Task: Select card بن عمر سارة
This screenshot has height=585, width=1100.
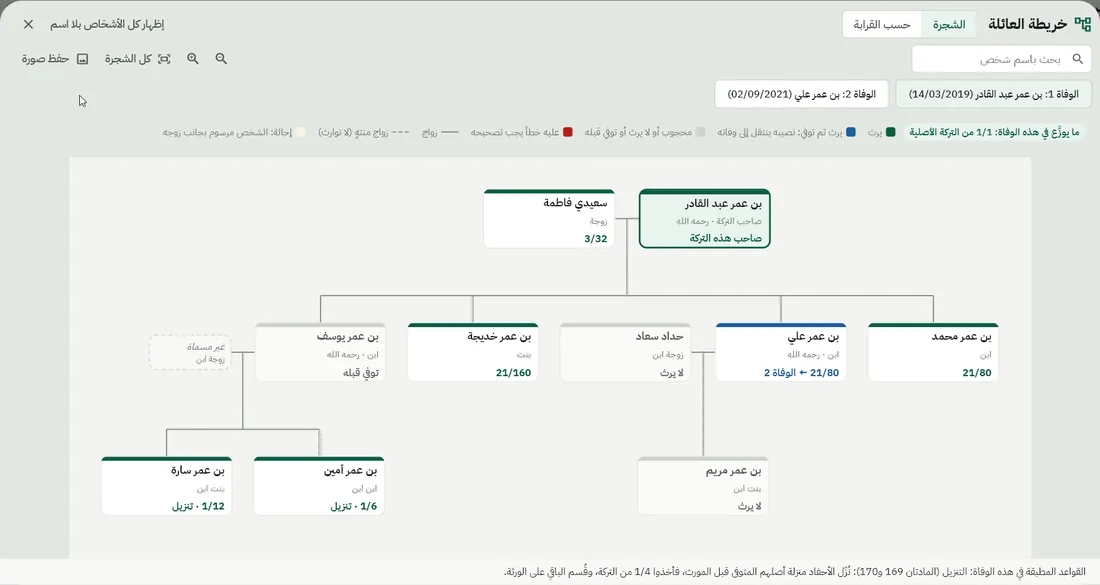Action: coord(166,486)
